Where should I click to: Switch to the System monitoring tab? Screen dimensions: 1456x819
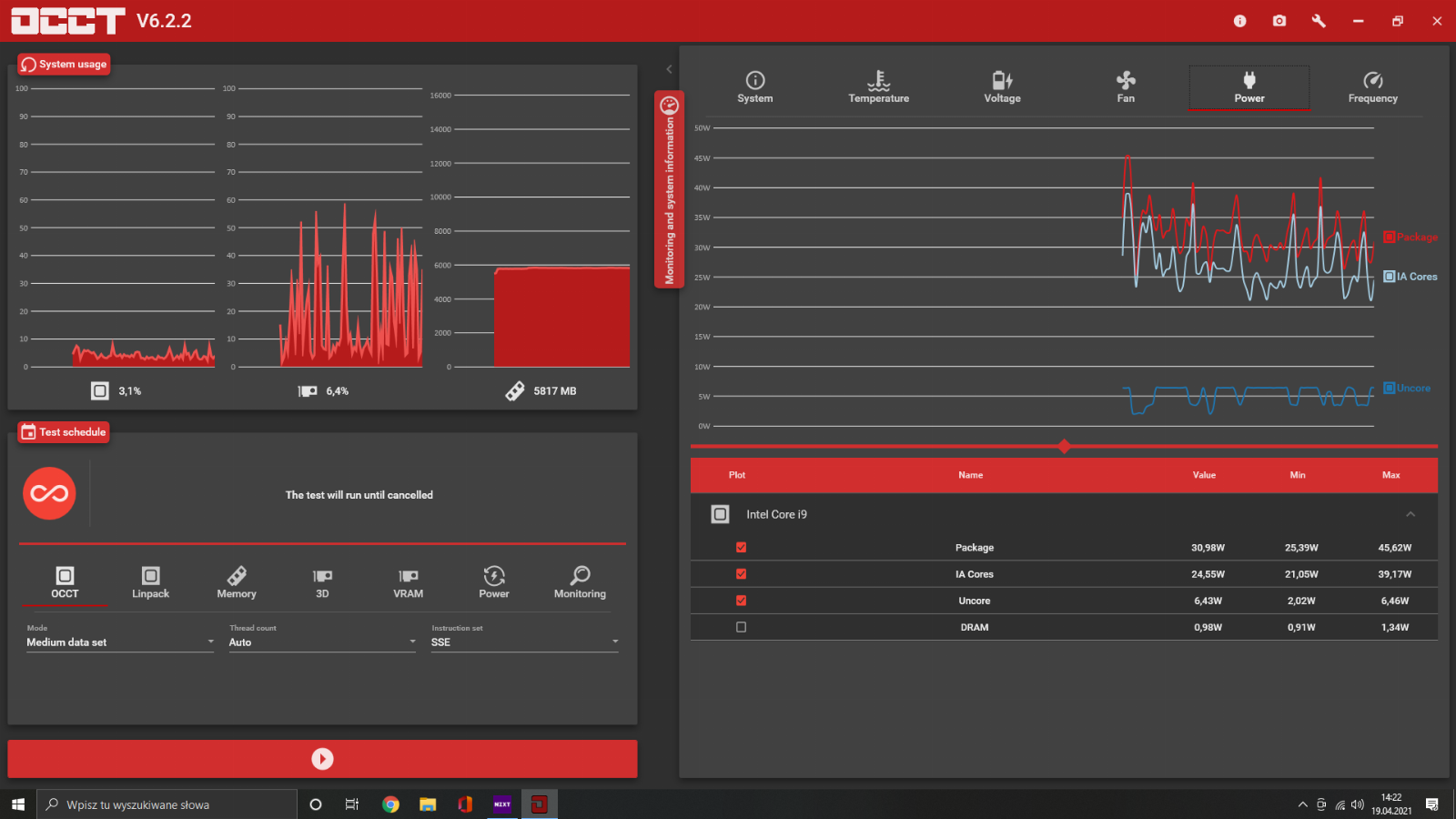(x=755, y=87)
